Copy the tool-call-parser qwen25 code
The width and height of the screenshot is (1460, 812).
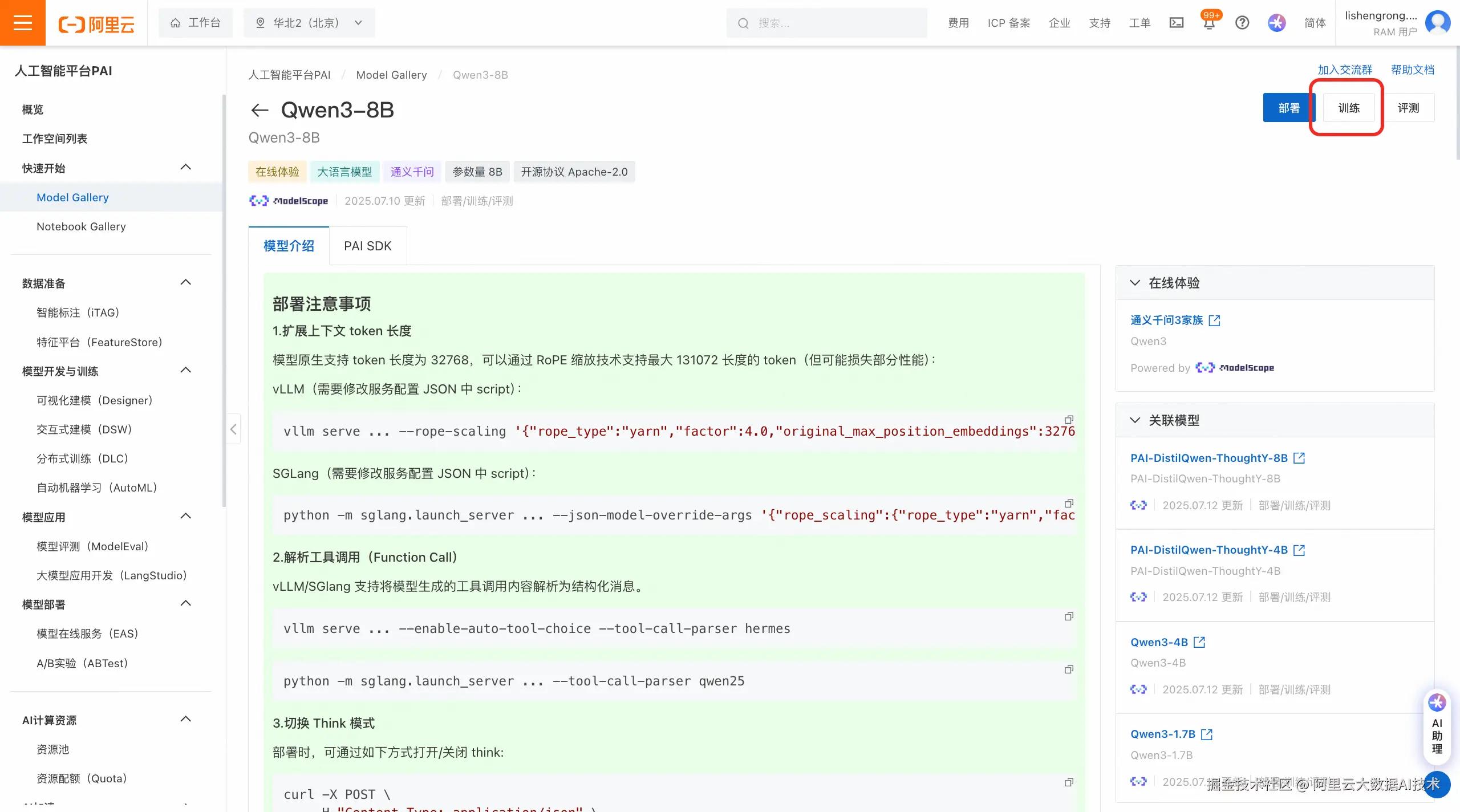tap(1069, 669)
